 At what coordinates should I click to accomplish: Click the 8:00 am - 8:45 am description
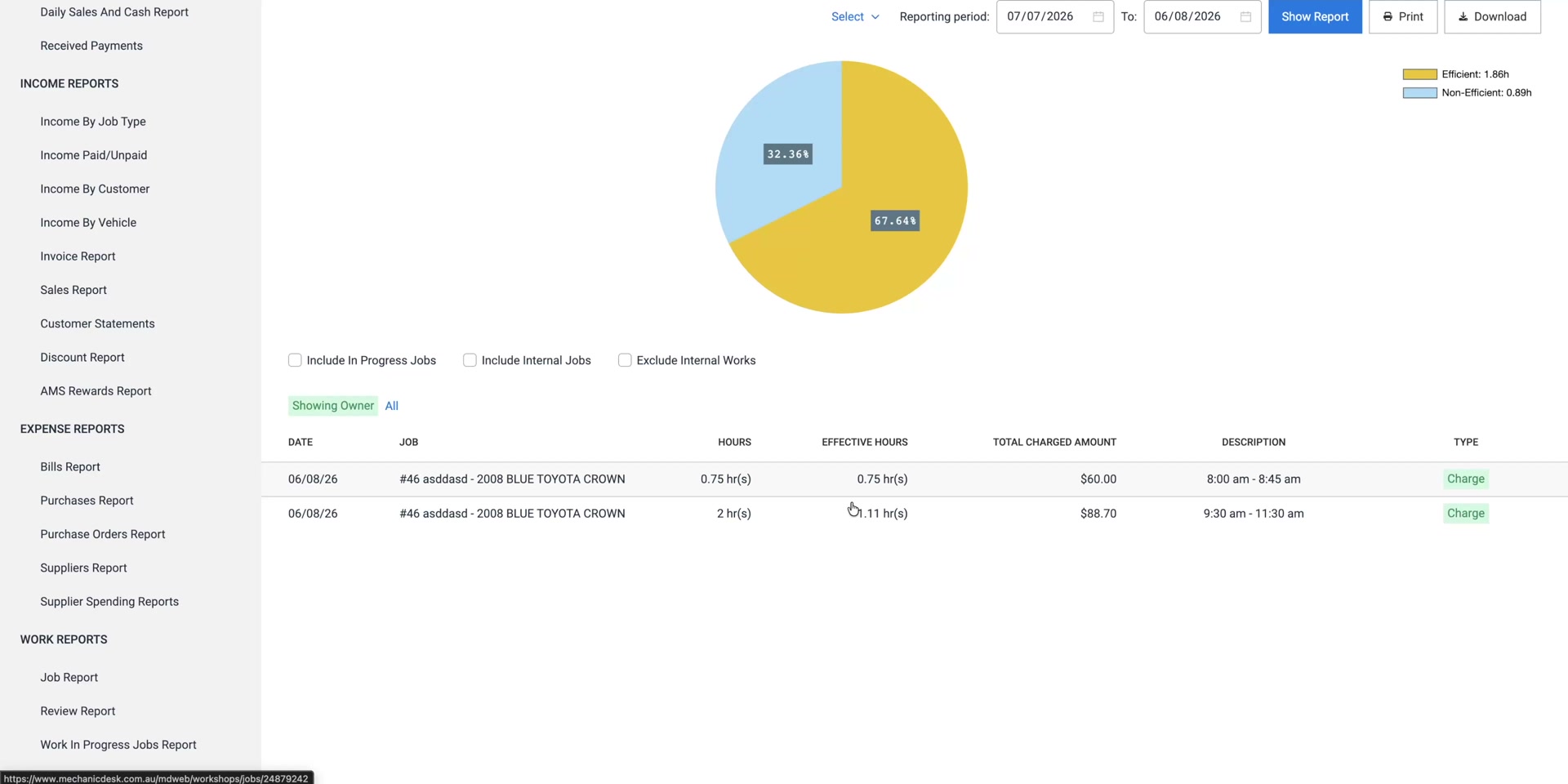[x=1254, y=479]
